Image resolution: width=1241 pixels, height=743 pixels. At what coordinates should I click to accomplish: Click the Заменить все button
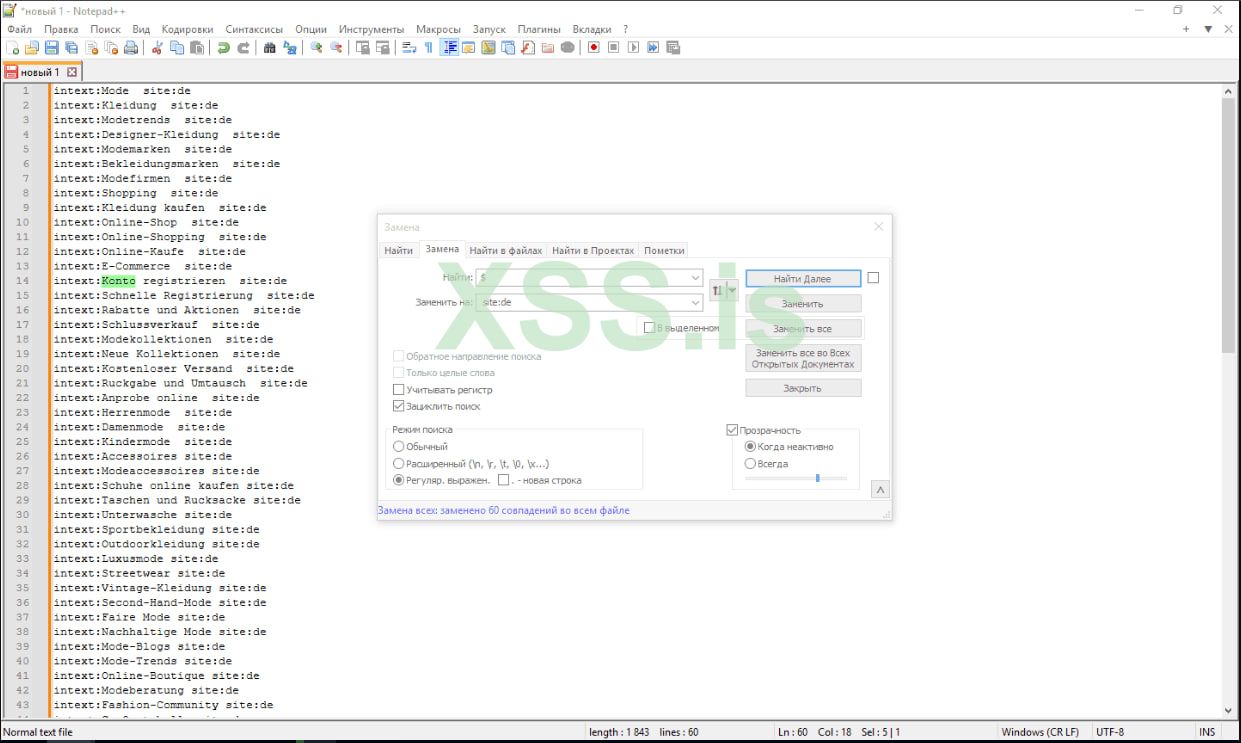(803, 328)
